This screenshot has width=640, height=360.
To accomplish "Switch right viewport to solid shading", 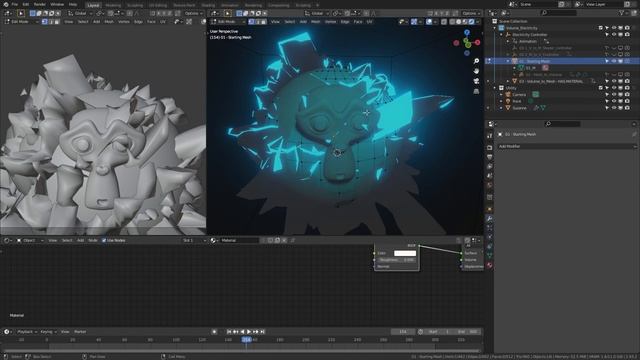I will [459, 22].
